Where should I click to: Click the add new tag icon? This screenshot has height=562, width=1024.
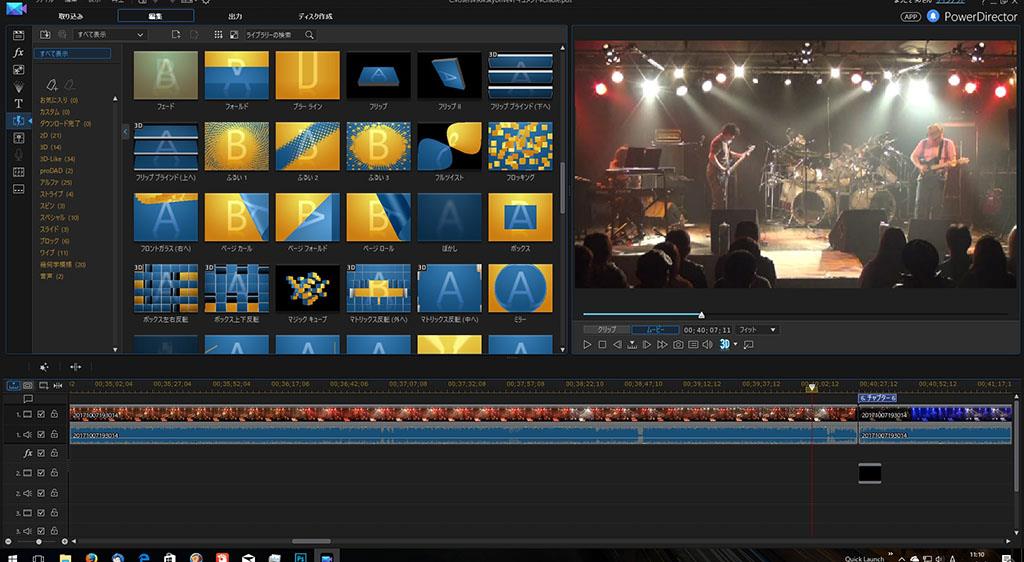pyautogui.click(x=52, y=85)
